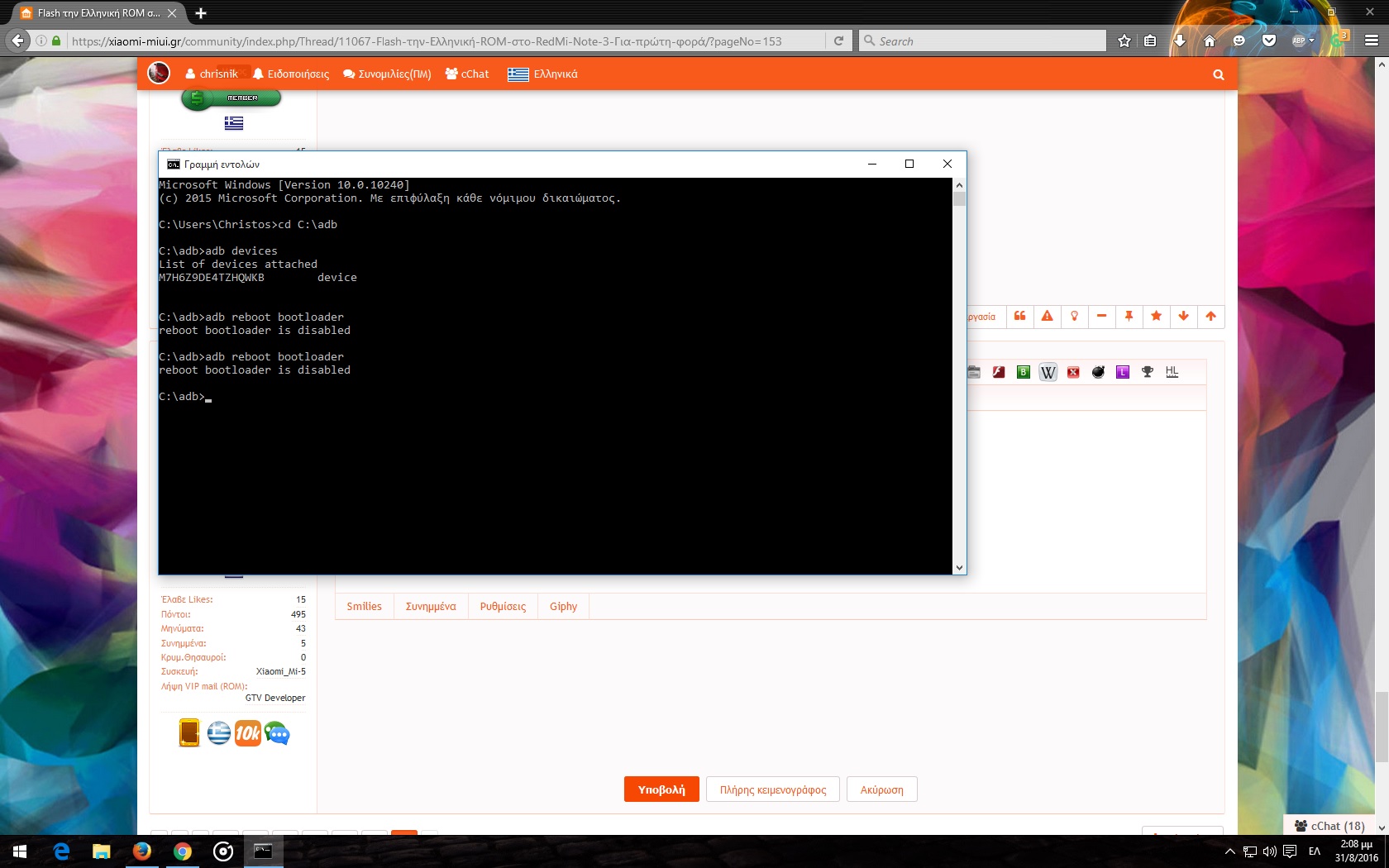The height and width of the screenshot is (868, 1389).
Task: Show hidden system tray icons
Action: click(x=1229, y=851)
